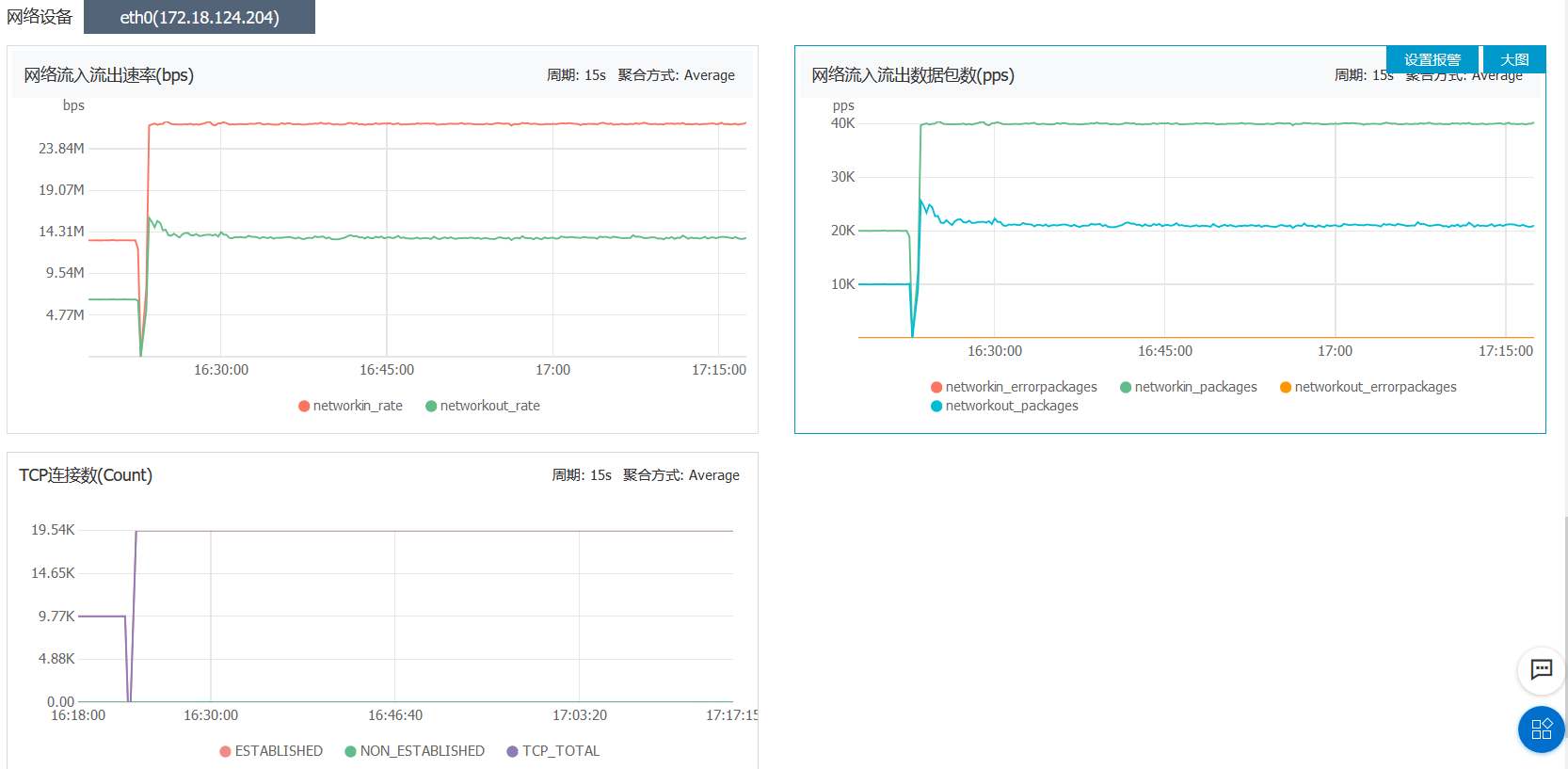Click the 23.84M axis label
Viewport: 1568px width, 769px height.
point(61,149)
